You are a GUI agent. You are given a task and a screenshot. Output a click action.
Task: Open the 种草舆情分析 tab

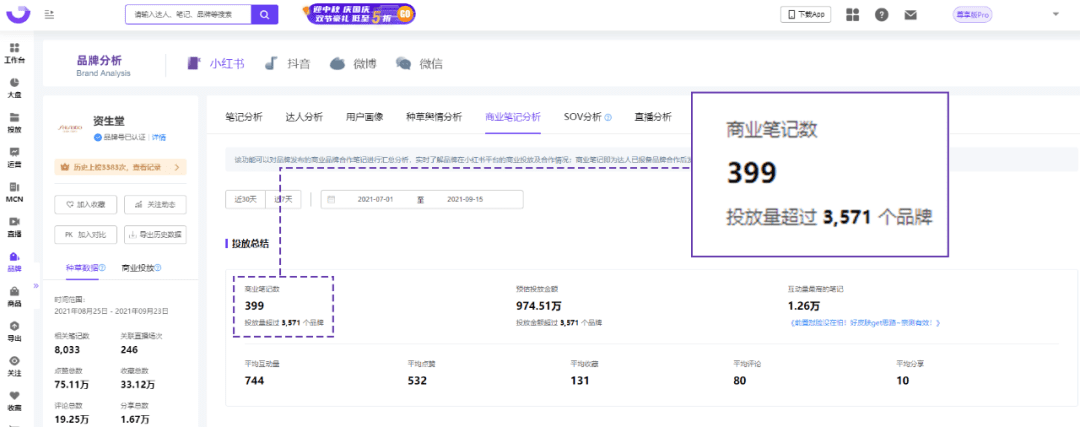434,116
